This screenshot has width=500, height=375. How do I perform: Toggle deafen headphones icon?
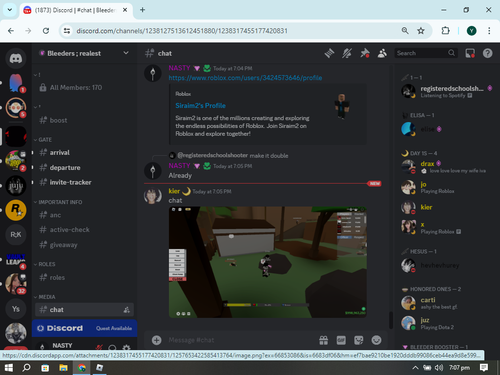point(112,348)
